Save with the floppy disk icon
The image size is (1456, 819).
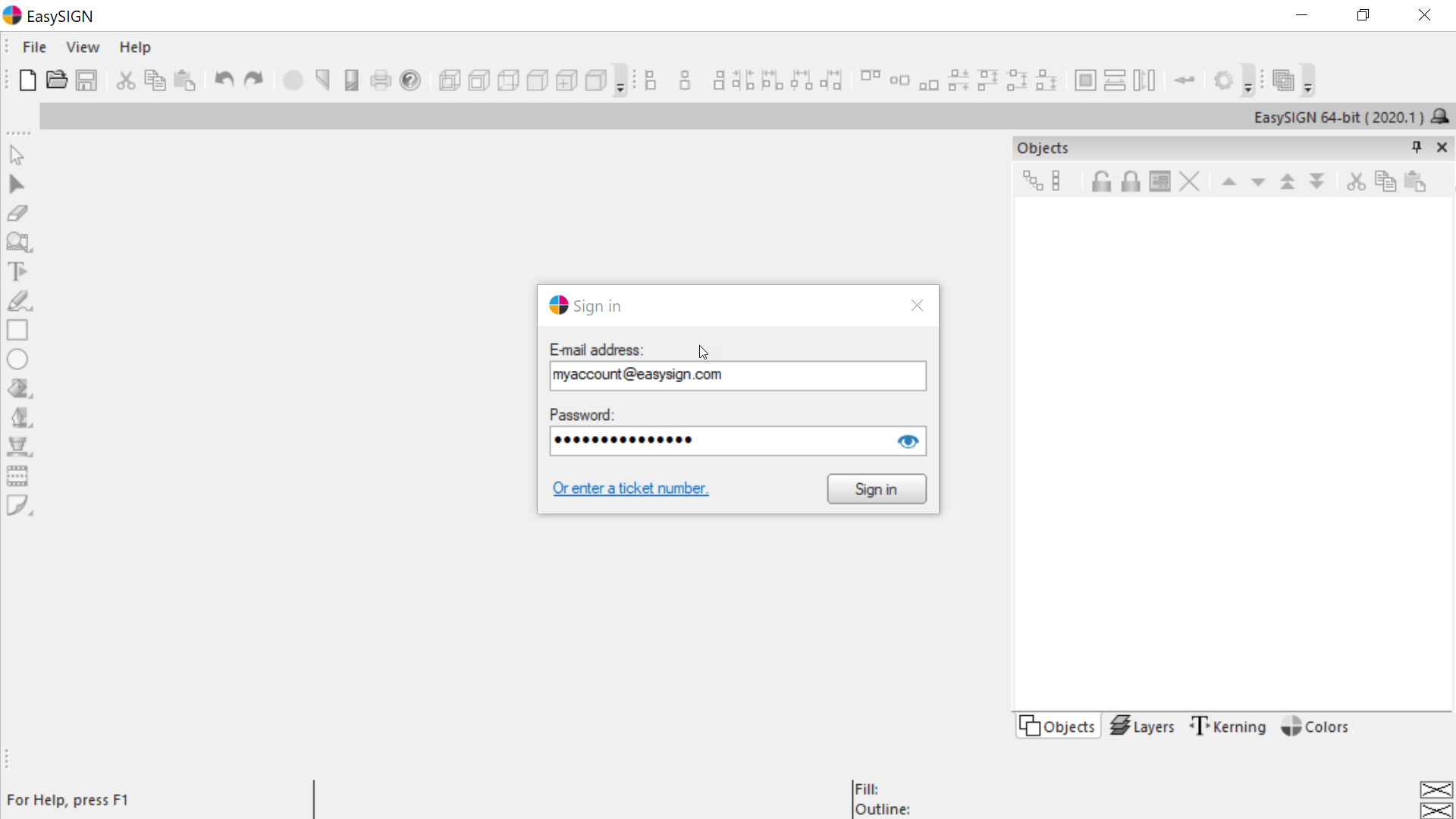pos(86,80)
